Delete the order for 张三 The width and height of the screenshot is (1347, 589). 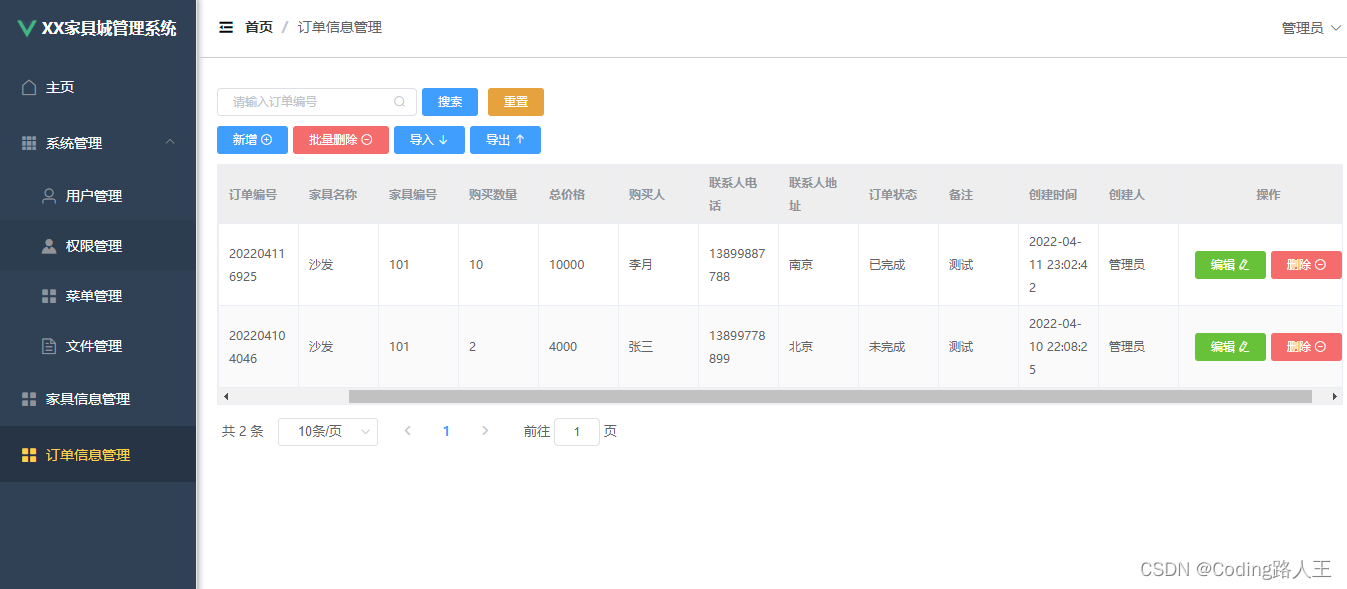pos(1306,347)
